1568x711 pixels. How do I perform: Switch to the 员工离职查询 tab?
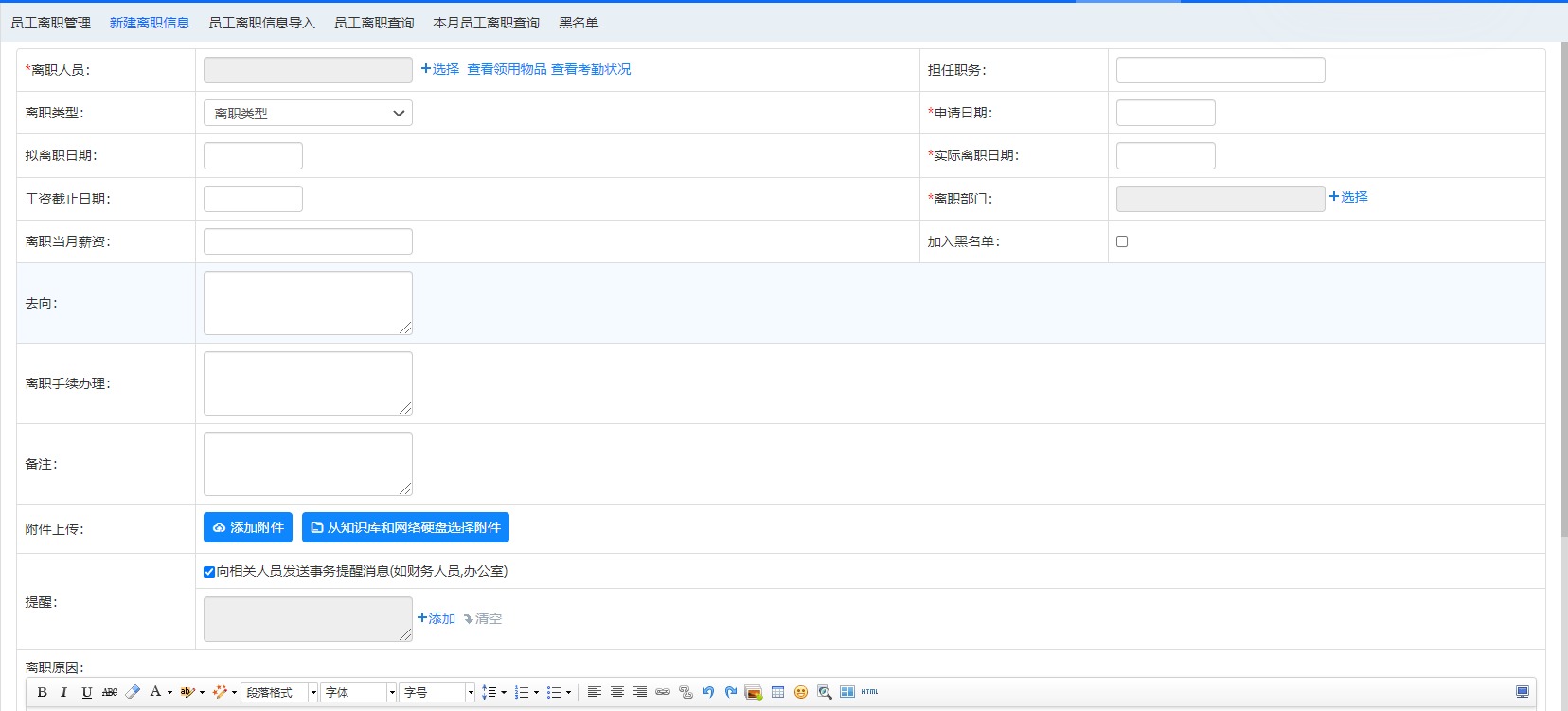pyautogui.click(x=374, y=23)
